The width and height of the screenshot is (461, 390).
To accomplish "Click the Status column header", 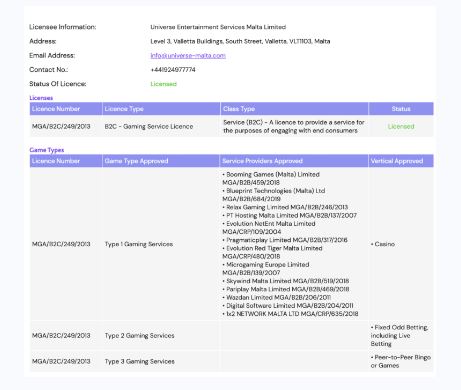I will coord(401,109).
